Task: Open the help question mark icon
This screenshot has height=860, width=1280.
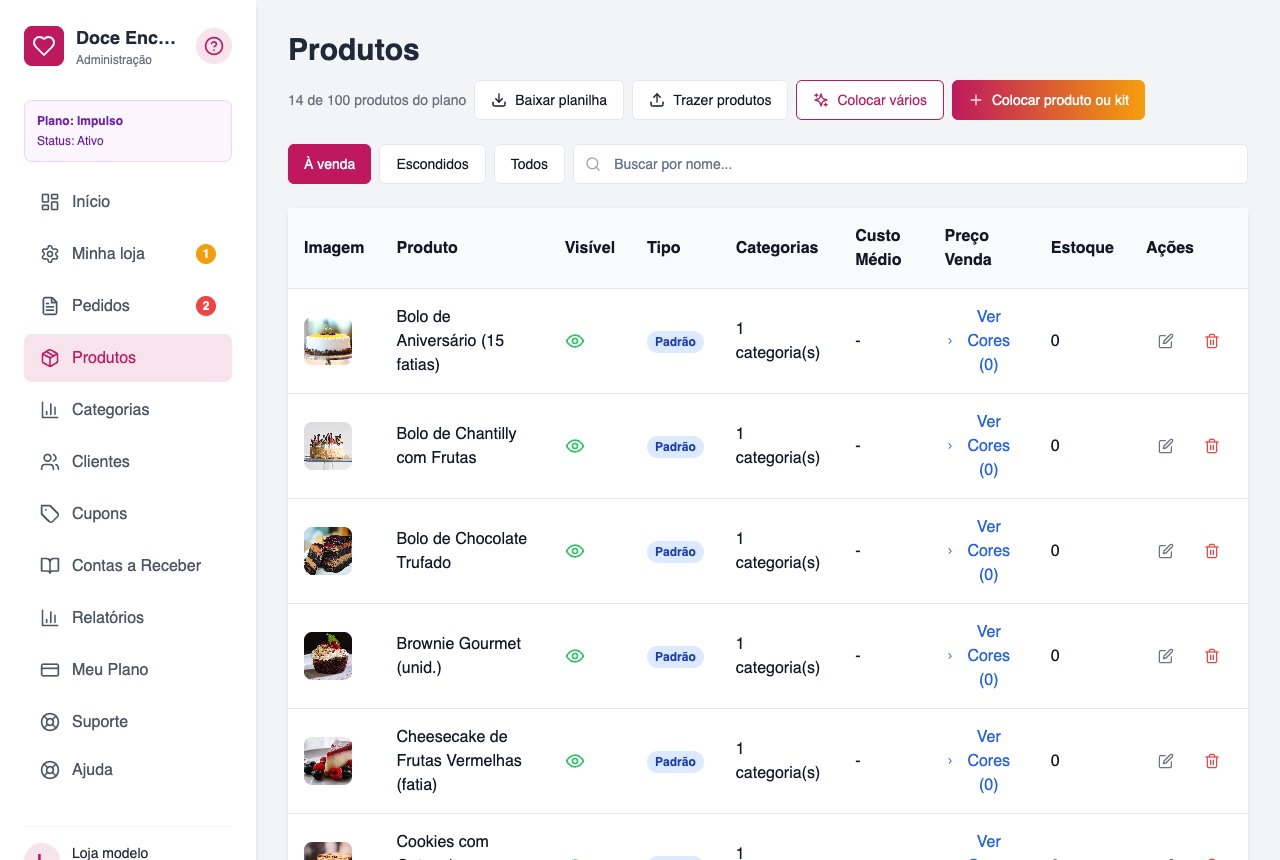Action: pyautogui.click(x=214, y=46)
